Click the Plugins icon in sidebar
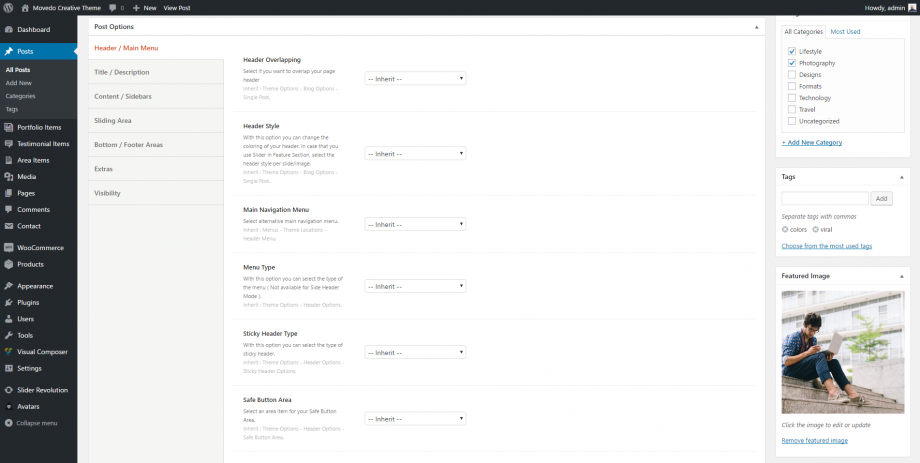920x463 pixels. [x=9, y=302]
